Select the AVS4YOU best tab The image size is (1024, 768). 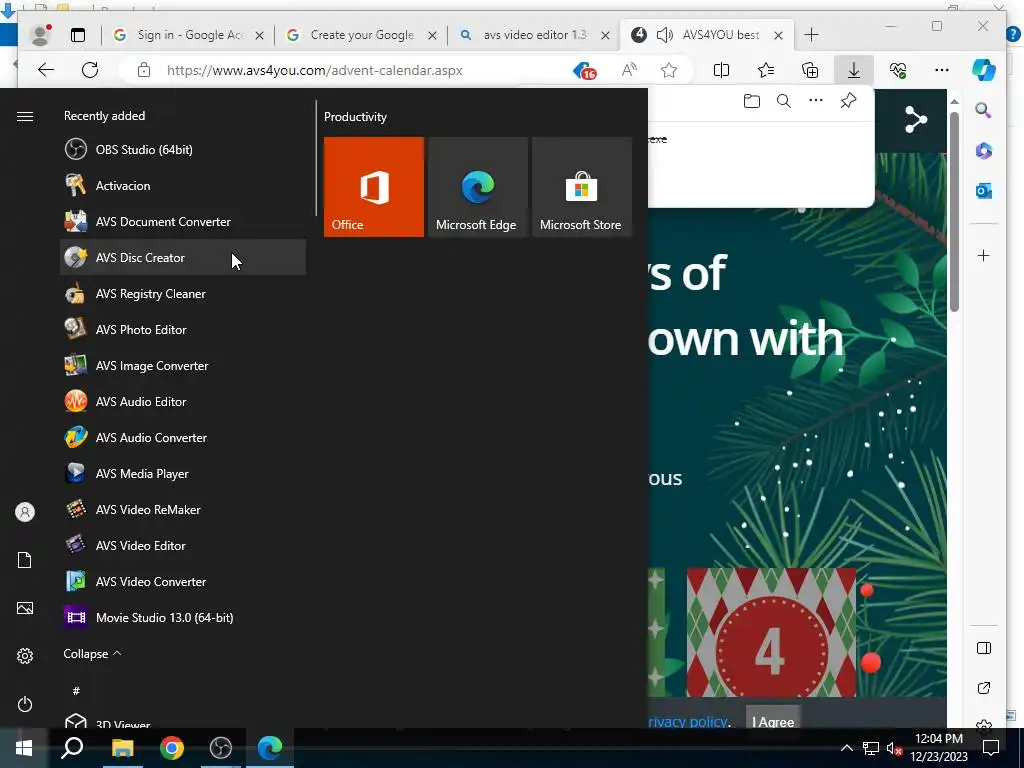[x=707, y=35]
